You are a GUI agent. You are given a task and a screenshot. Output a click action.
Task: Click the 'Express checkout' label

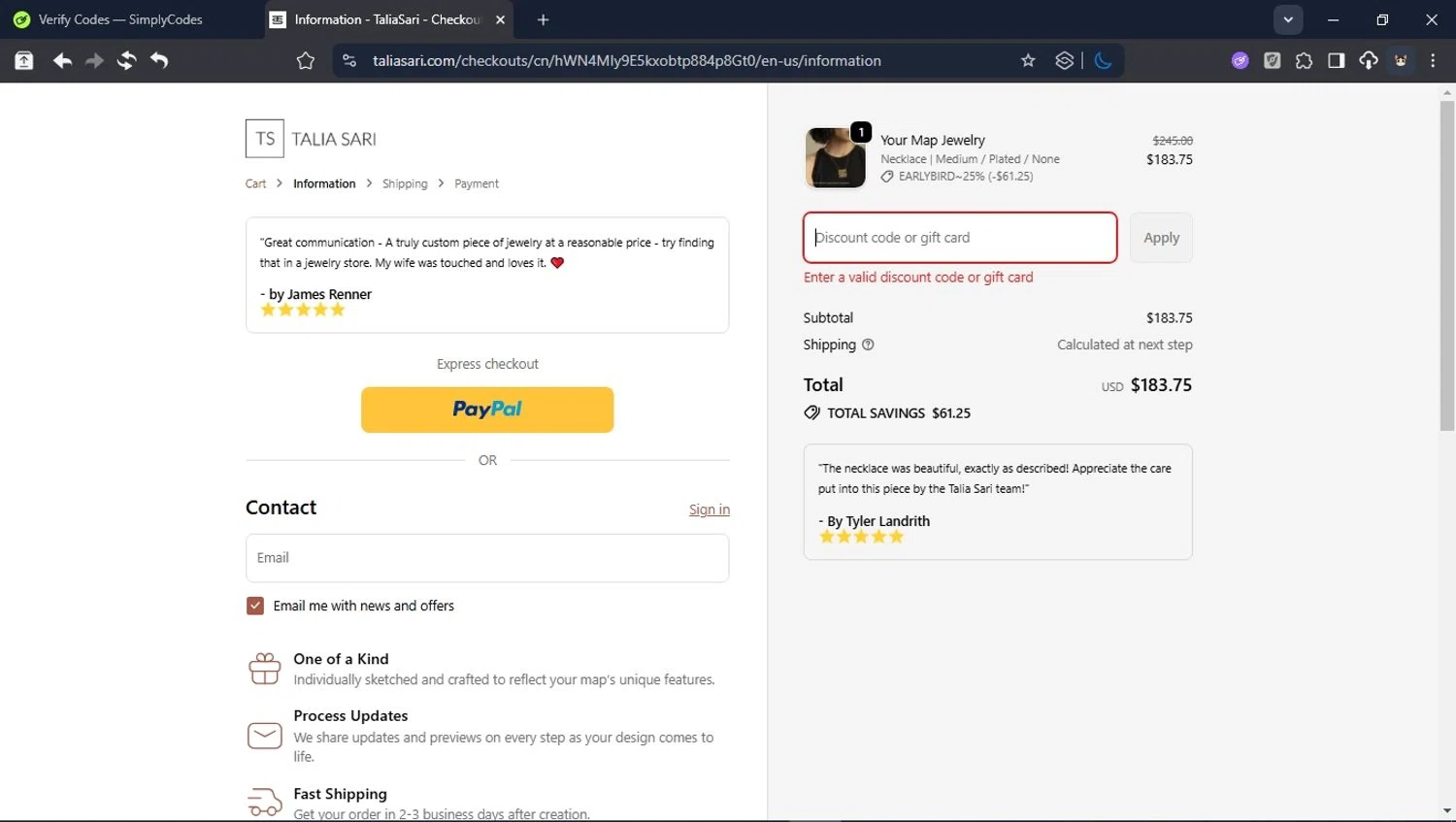click(x=487, y=364)
